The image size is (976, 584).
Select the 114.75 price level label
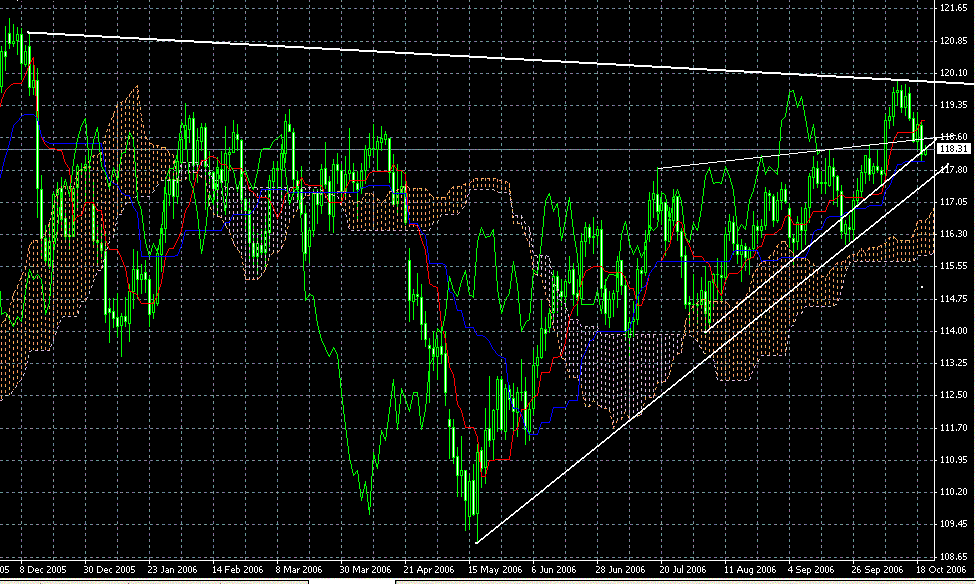[x=953, y=299]
